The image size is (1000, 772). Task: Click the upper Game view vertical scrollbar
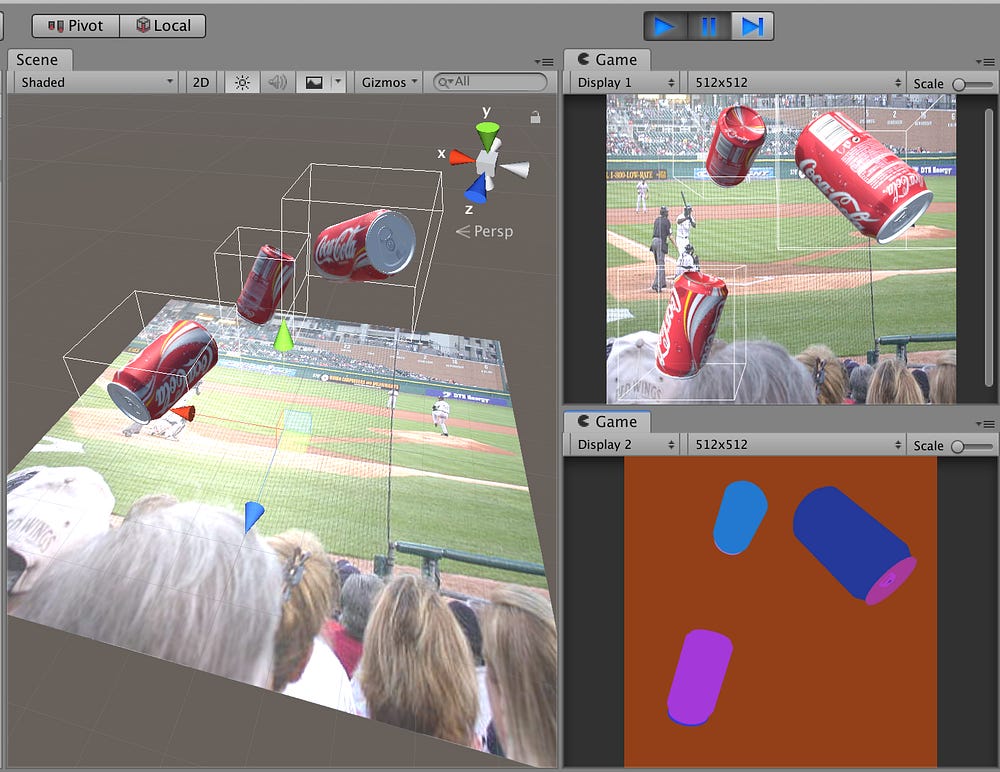point(989,248)
